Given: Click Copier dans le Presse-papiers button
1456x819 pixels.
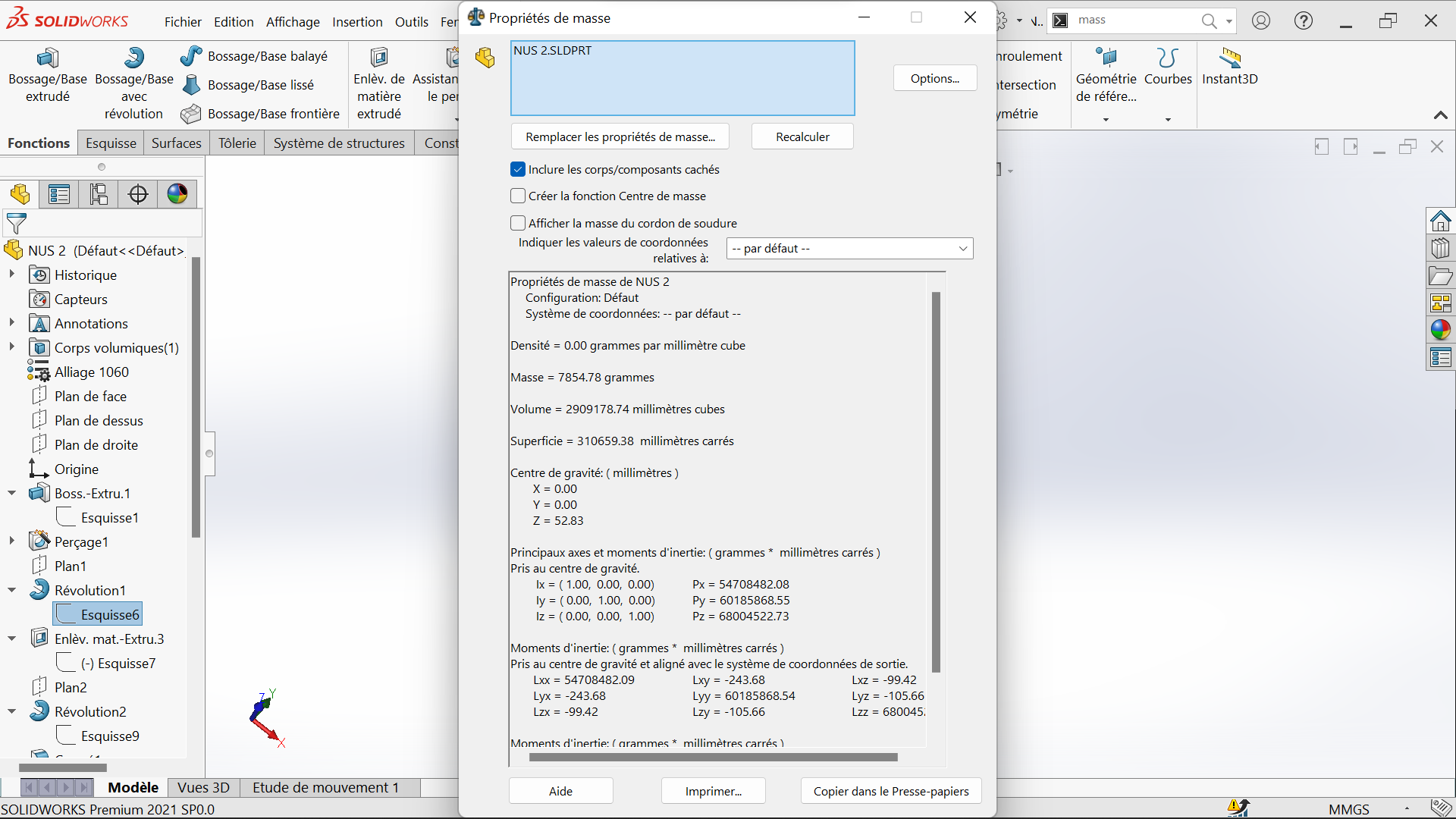Looking at the screenshot, I should [890, 791].
